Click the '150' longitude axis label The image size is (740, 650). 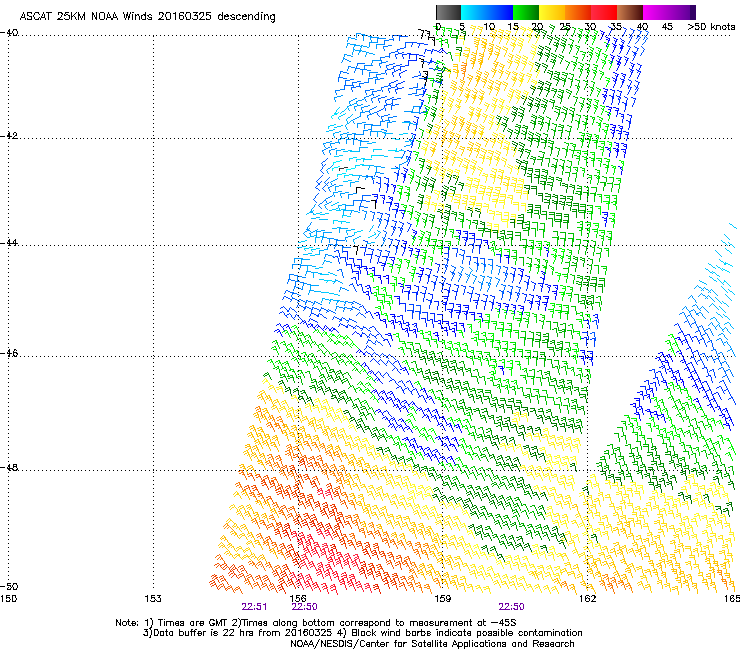(x=8, y=599)
